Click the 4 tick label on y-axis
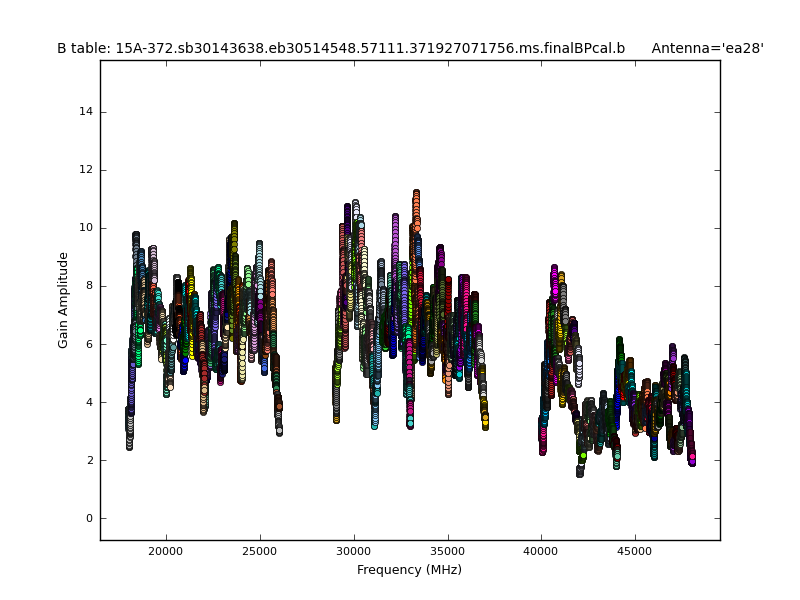The width and height of the screenshot is (800, 600). coord(90,402)
